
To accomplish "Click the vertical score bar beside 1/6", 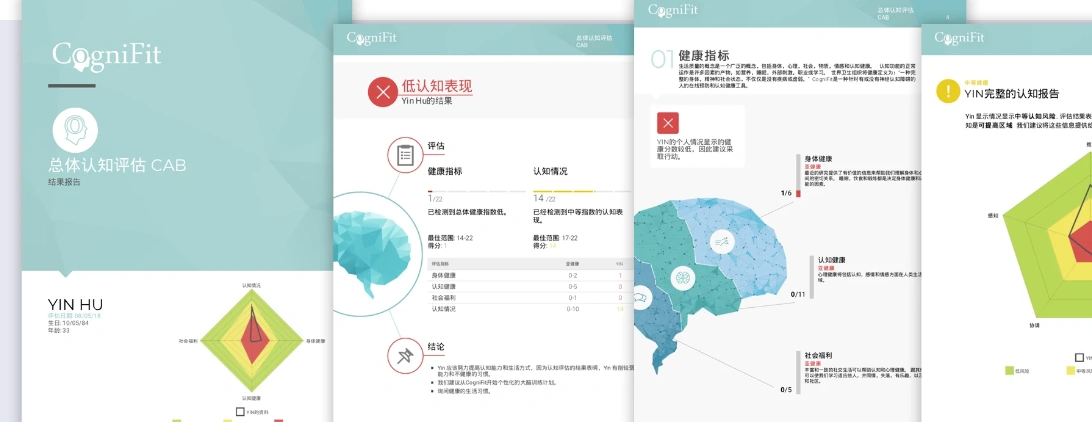I will 798,176.
